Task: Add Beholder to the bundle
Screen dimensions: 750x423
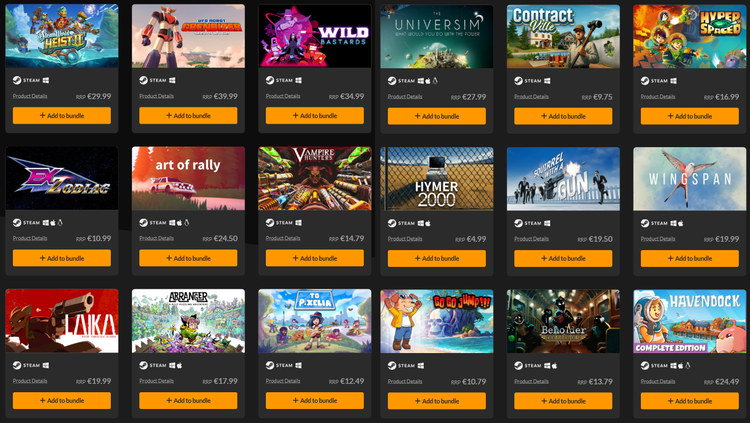Action: [x=563, y=401]
